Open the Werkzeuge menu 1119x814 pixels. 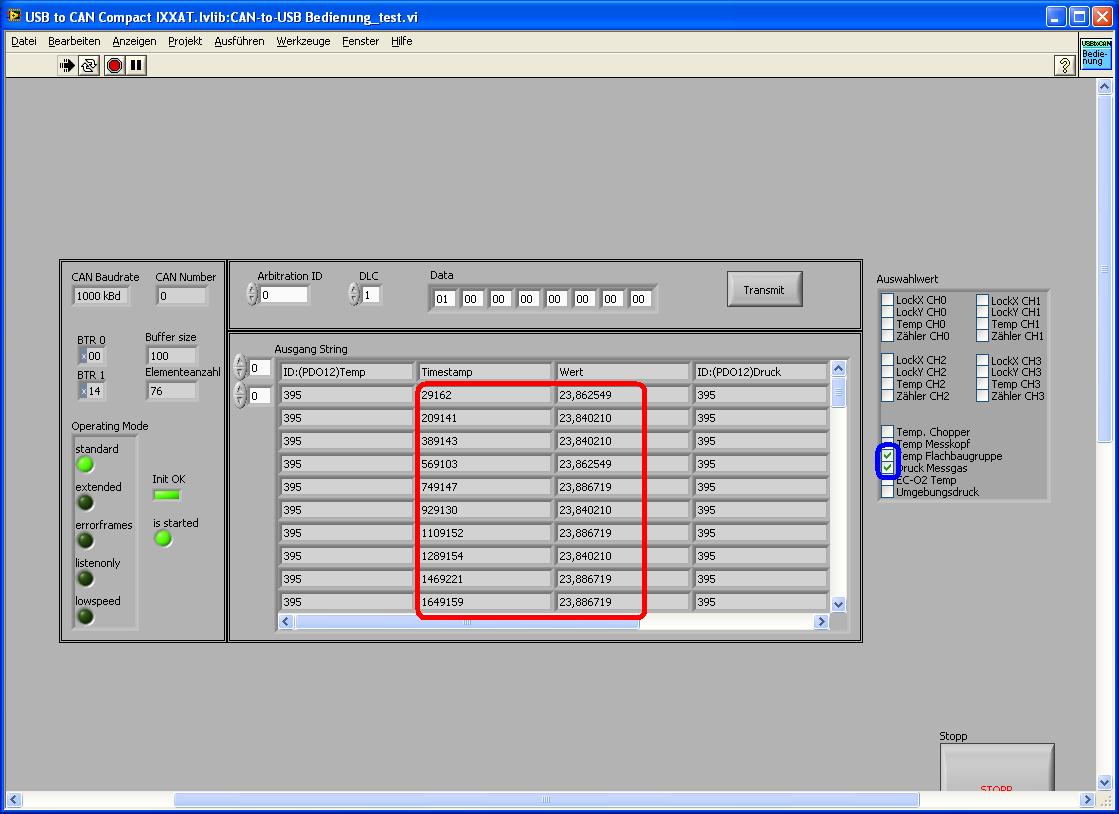pyautogui.click(x=303, y=41)
